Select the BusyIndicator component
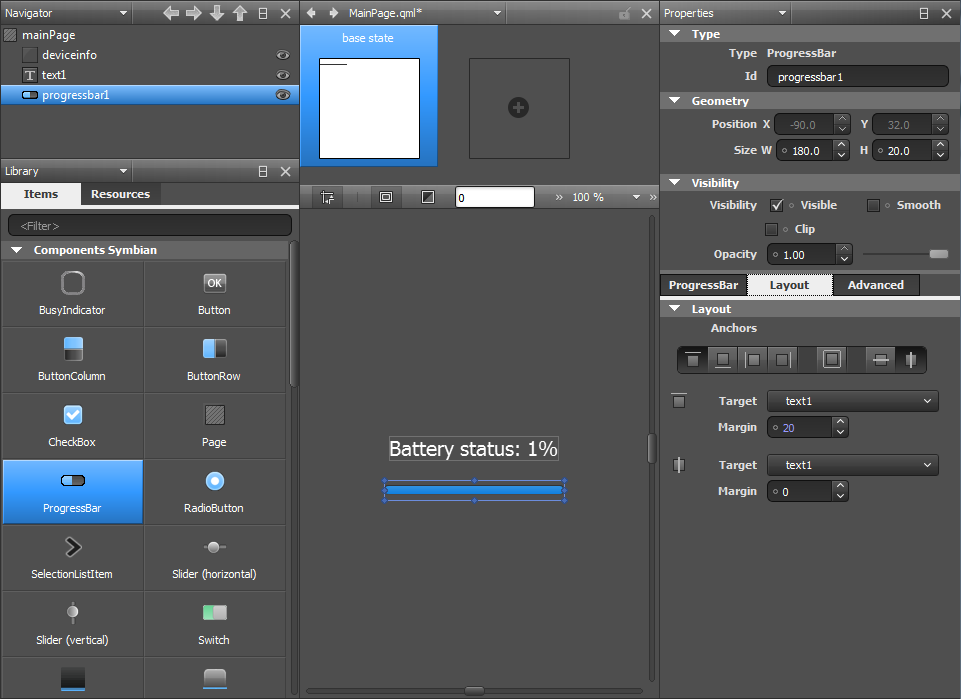This screenshot has height=699, width=961. coord(72,294)
